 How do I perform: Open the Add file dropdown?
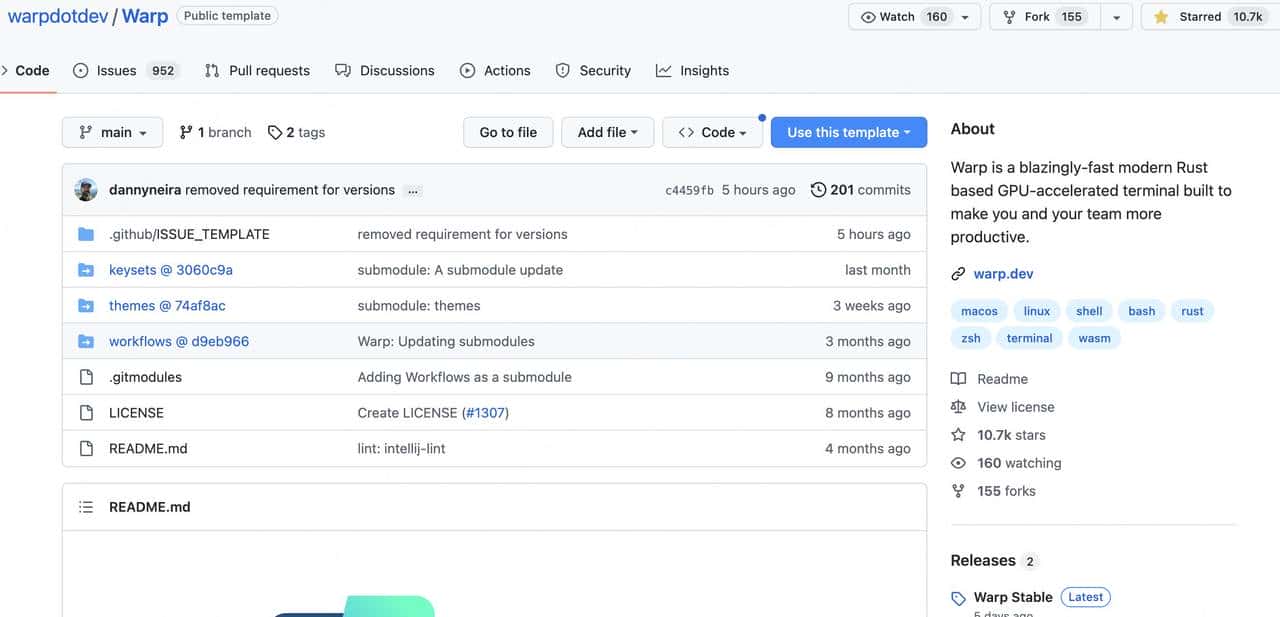[x=607, y=132]
